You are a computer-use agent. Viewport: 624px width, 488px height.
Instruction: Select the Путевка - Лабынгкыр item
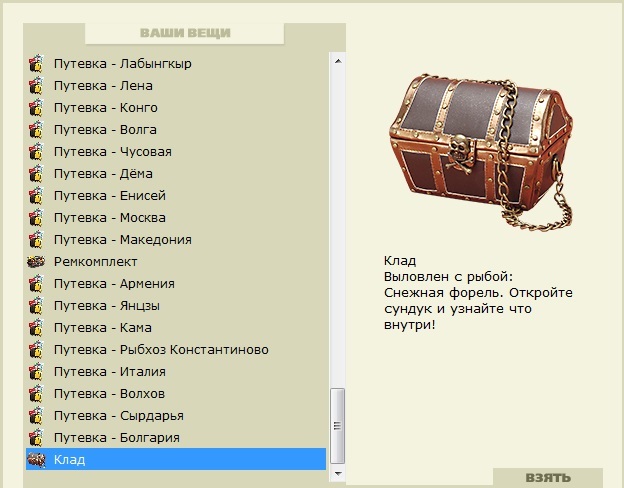click(176, 63)
